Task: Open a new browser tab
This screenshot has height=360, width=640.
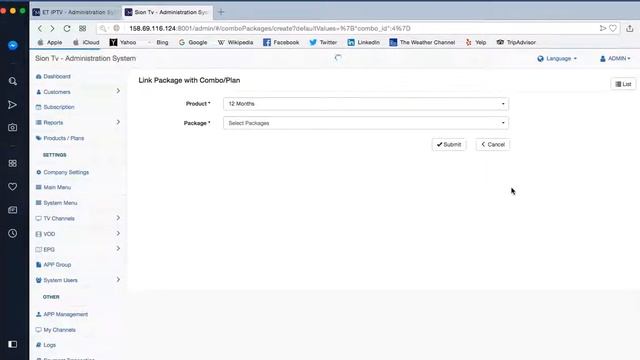Action: (221, 12)
